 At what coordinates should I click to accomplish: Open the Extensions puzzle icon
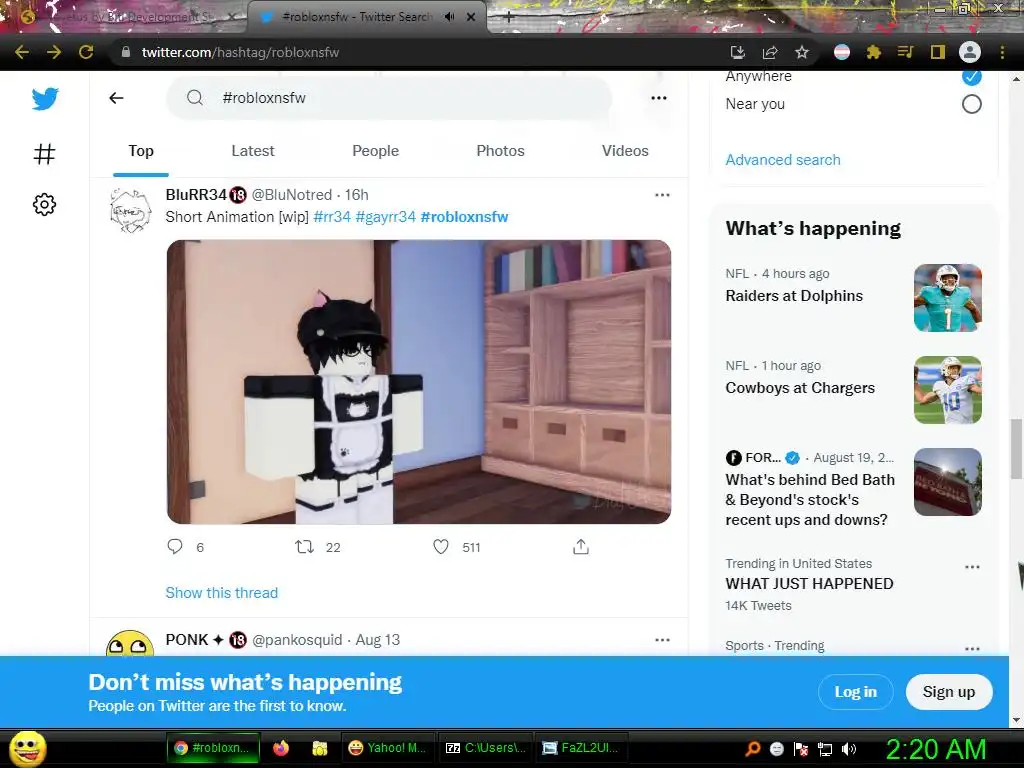pos(874,52)
